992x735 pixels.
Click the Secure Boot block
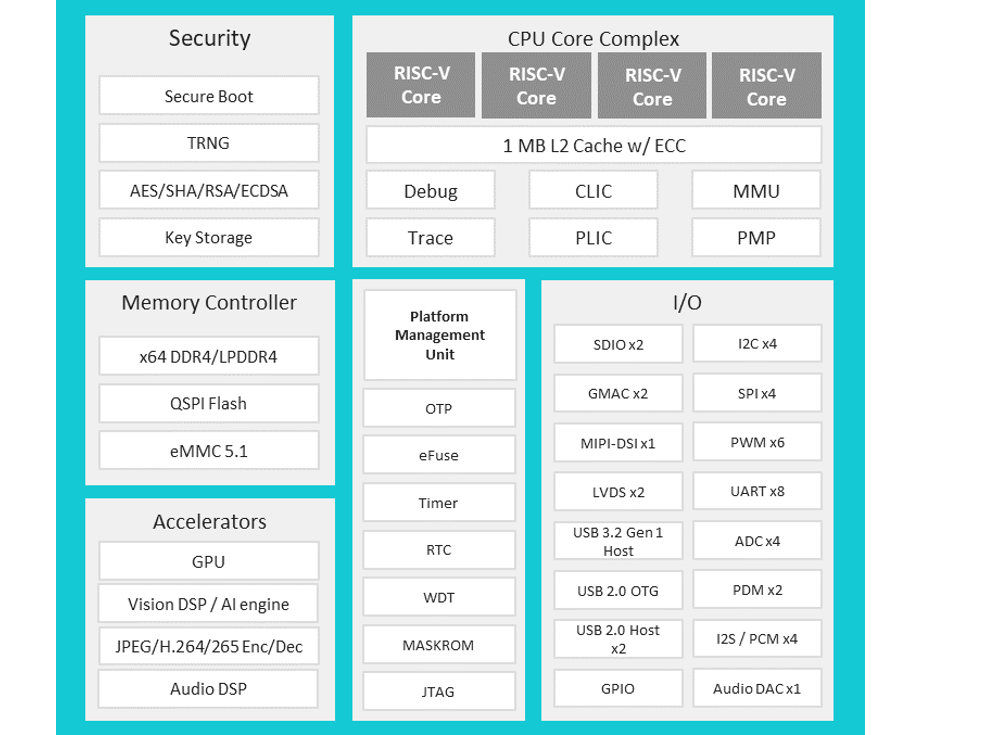point(208,95)
